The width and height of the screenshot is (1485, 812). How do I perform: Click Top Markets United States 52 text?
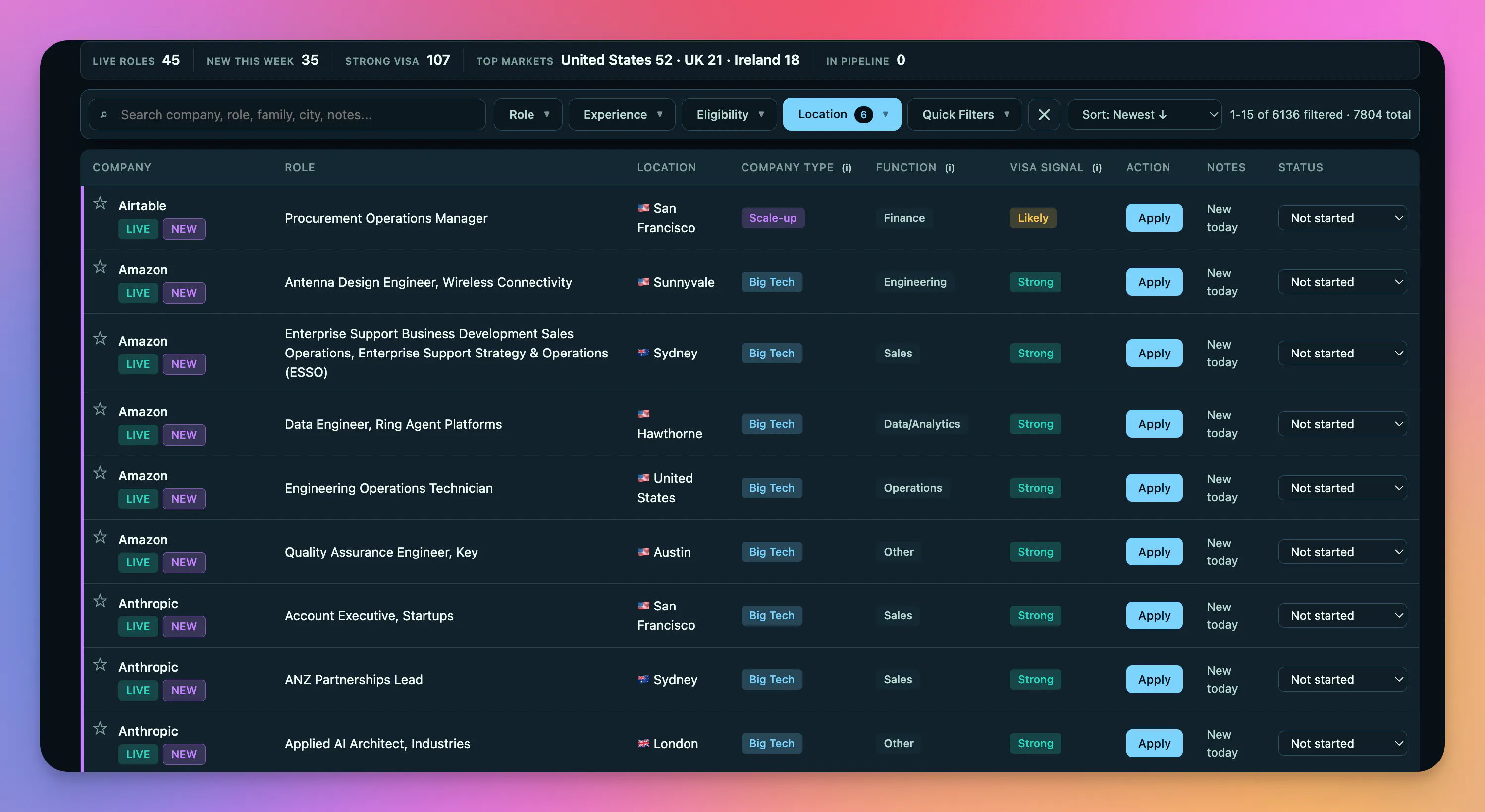click(616, 60)
